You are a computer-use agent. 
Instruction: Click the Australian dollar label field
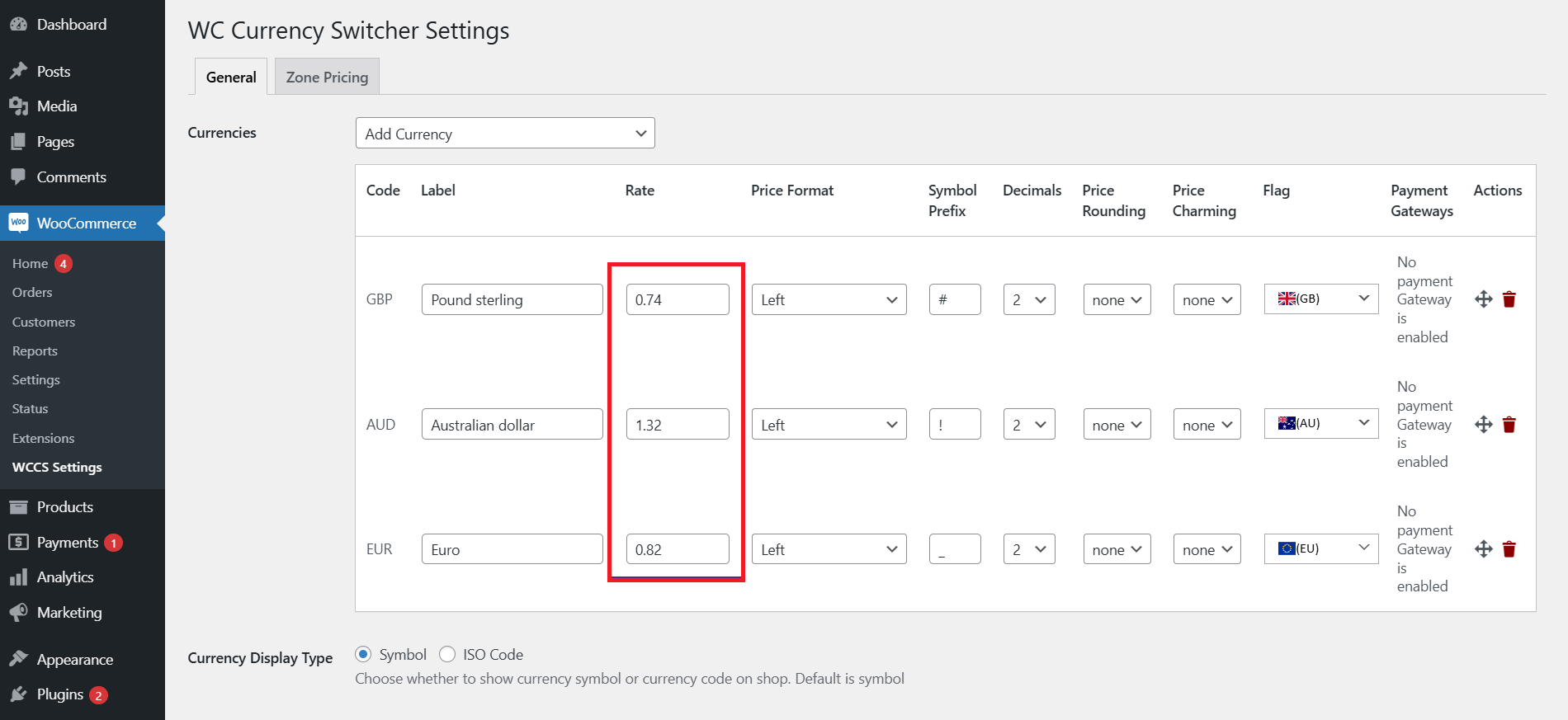[x=512, y=425]
